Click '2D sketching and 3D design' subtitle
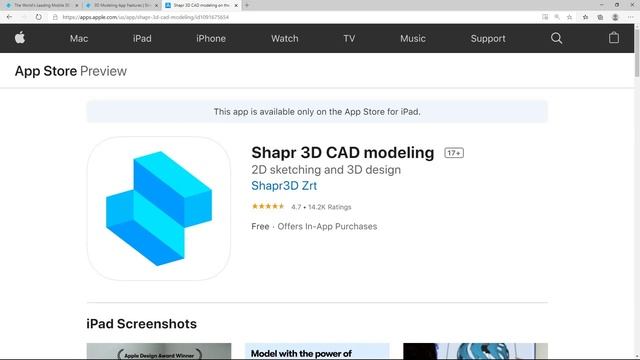640x360 pixels. point(326,170)
